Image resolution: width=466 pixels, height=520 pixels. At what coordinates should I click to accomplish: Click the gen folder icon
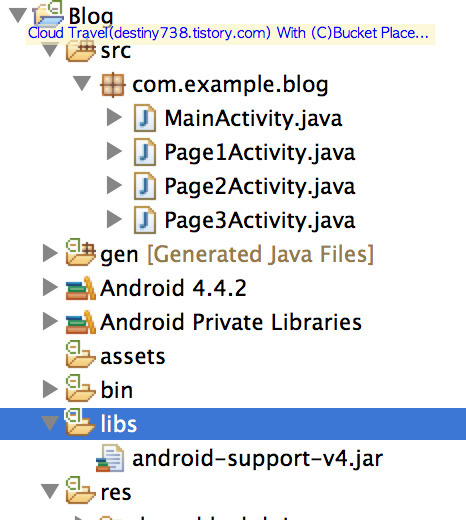click(81, 252)
